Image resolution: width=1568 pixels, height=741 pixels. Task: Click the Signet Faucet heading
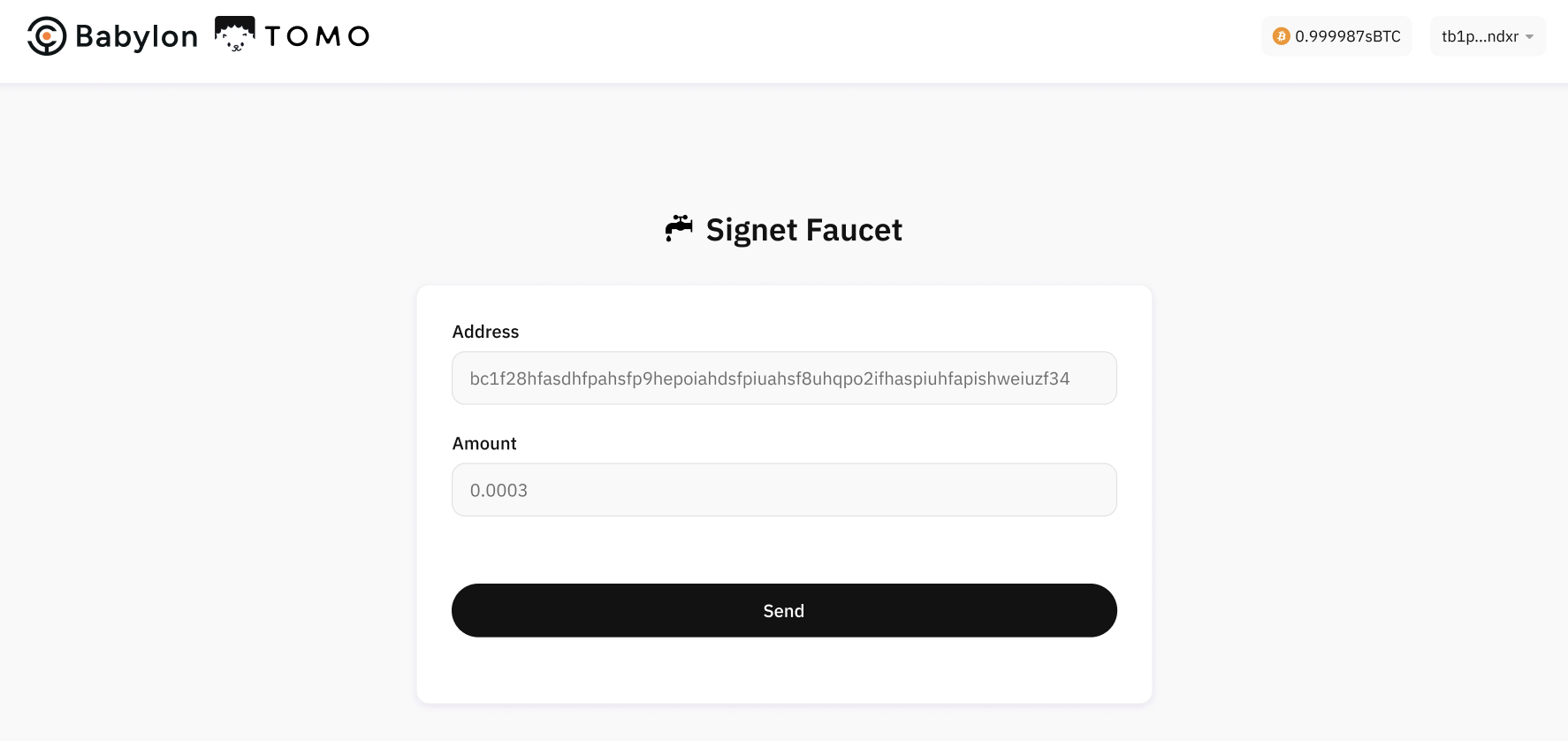803,230
